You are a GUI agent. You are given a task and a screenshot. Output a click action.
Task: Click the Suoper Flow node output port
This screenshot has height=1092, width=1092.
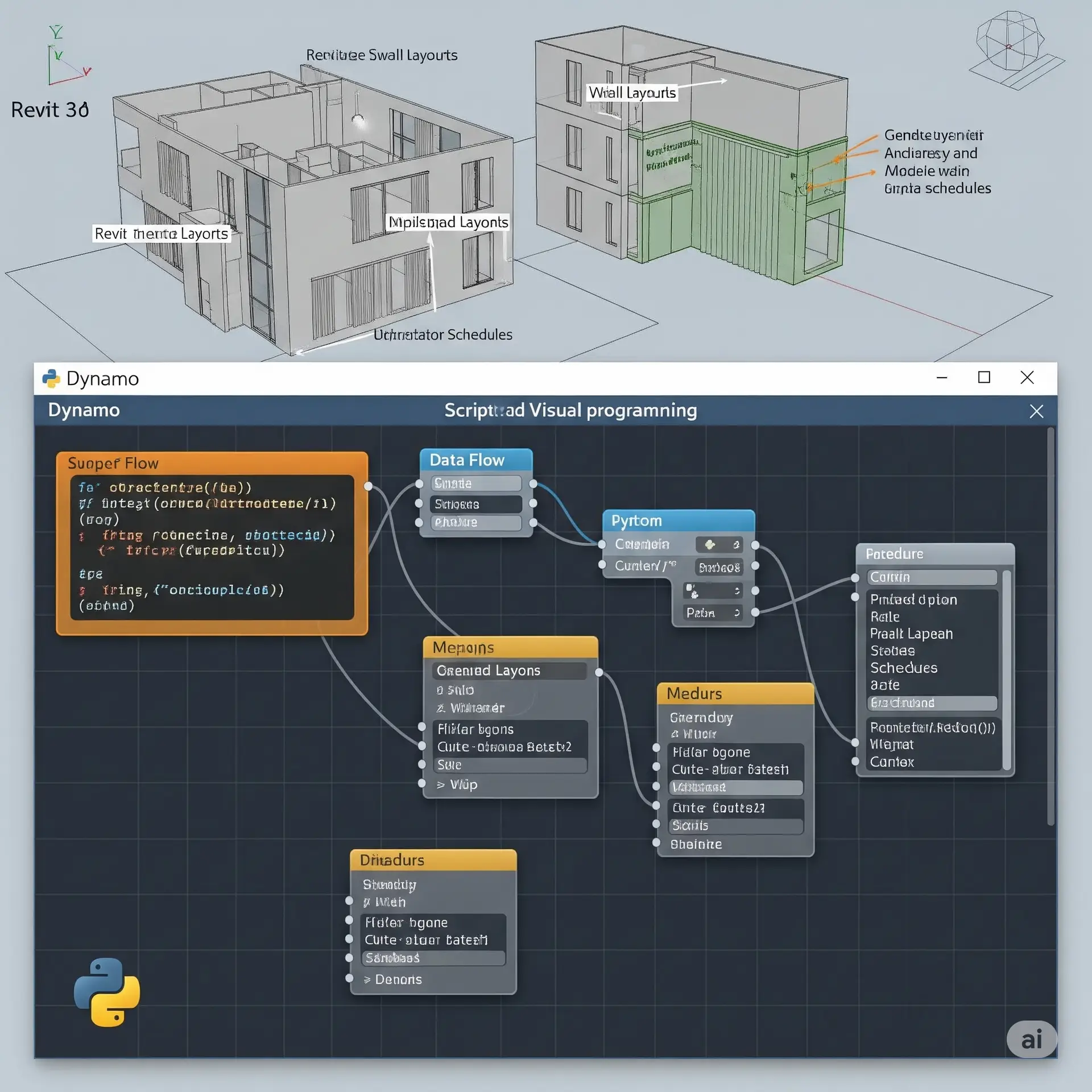pyautogui.click(x=368, y=486)
